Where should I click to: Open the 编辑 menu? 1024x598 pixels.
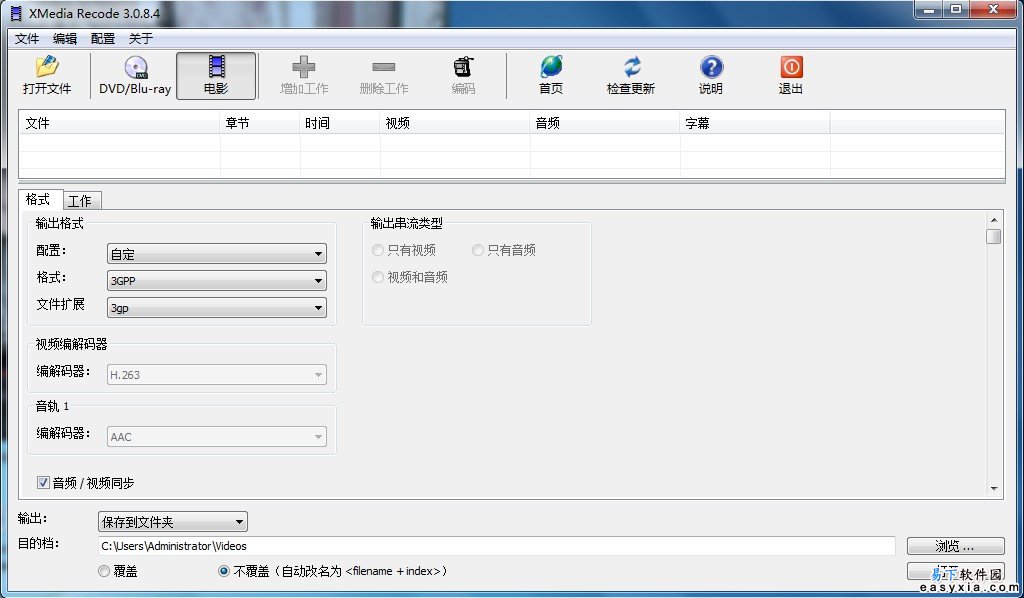(x=65, y=39)
